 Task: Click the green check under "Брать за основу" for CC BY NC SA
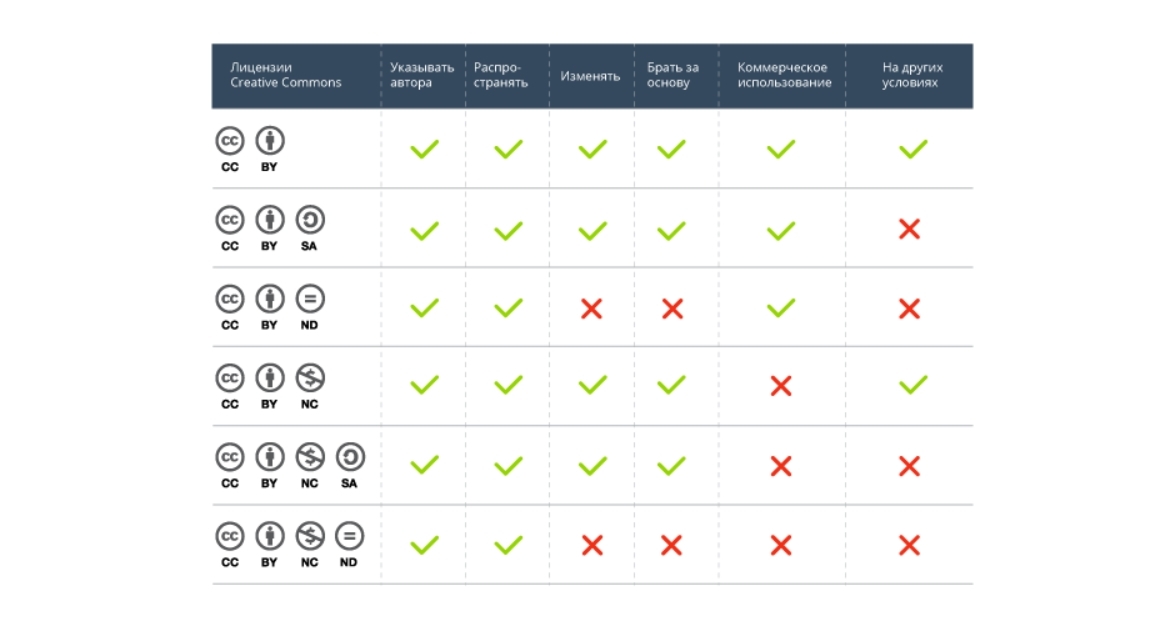671,465
